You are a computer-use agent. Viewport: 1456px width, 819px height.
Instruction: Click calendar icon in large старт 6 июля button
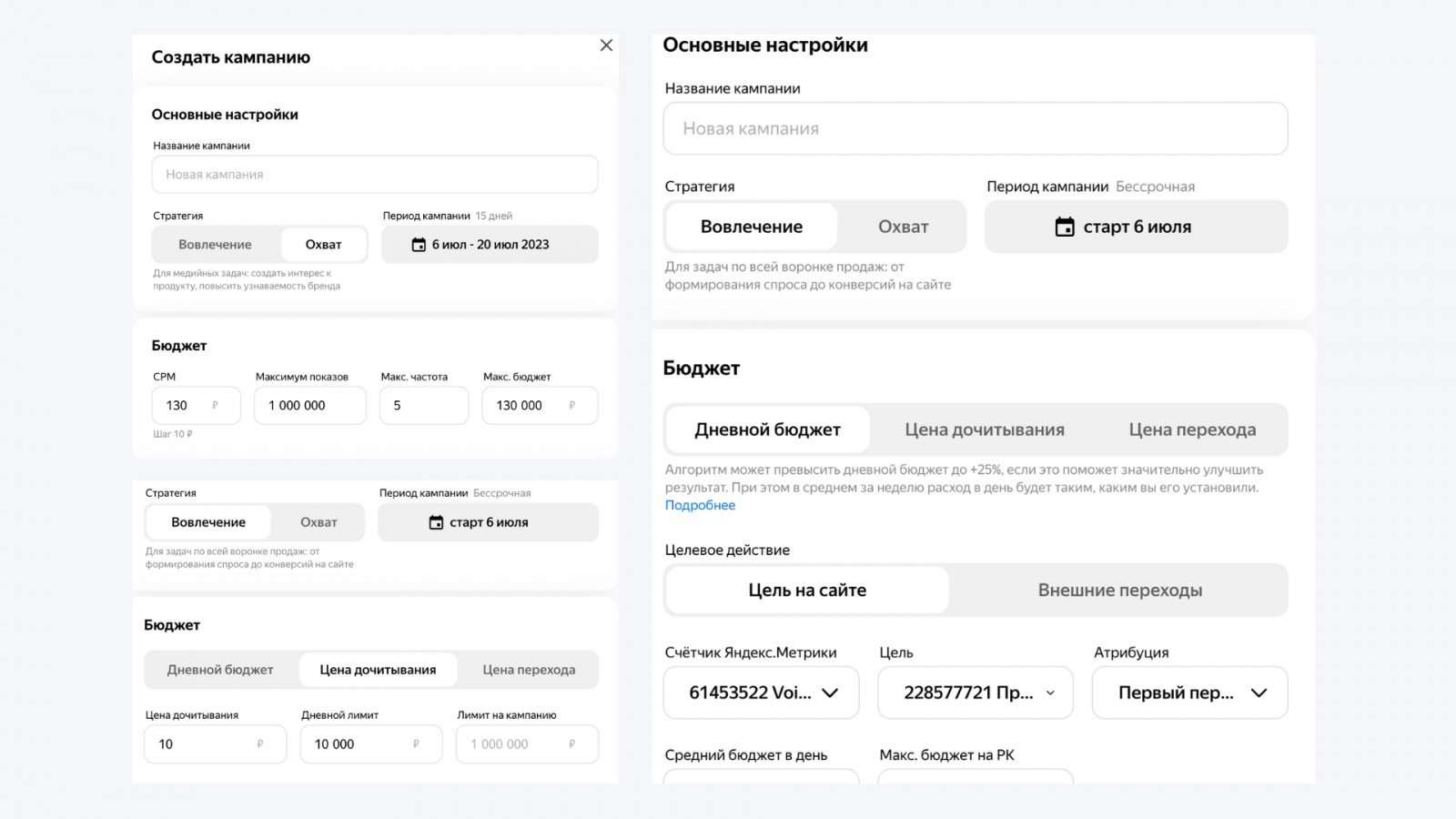1064,227
